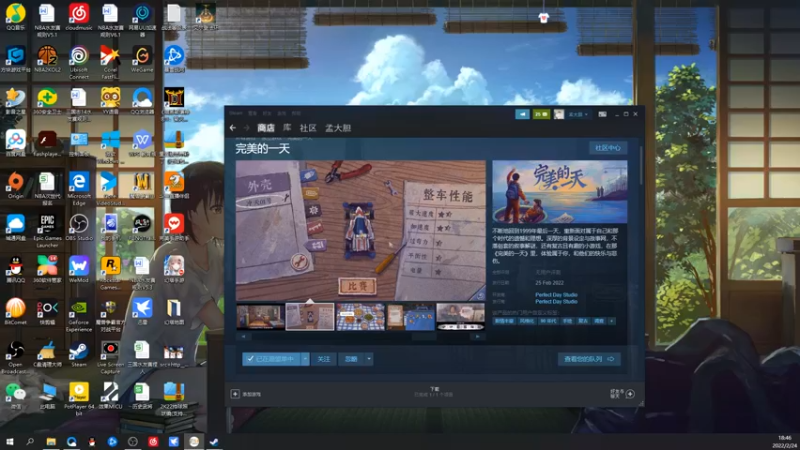800x450 pixels.
Task: Click the 忽略 (Ignore) button
Action: click(x=351, y=359)
